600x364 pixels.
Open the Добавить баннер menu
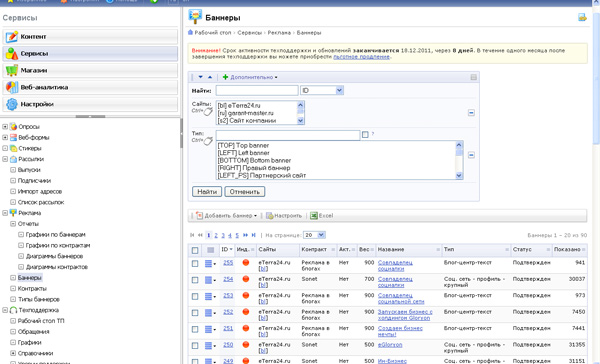pyautogui.click(x=226, y=215)
